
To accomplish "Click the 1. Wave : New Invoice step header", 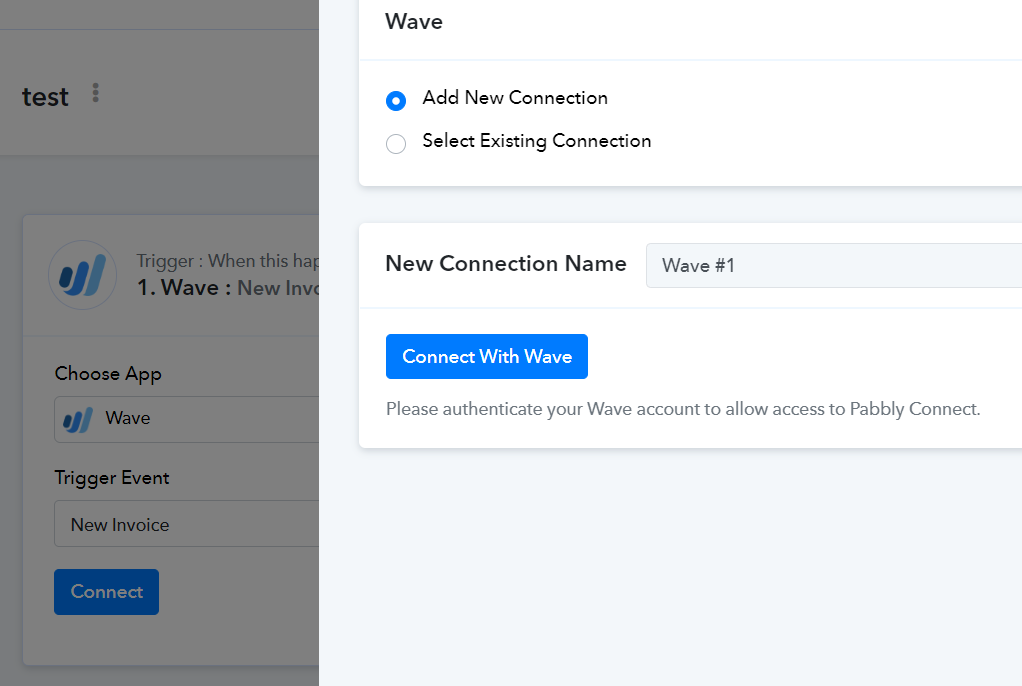I will pos(227,288).
